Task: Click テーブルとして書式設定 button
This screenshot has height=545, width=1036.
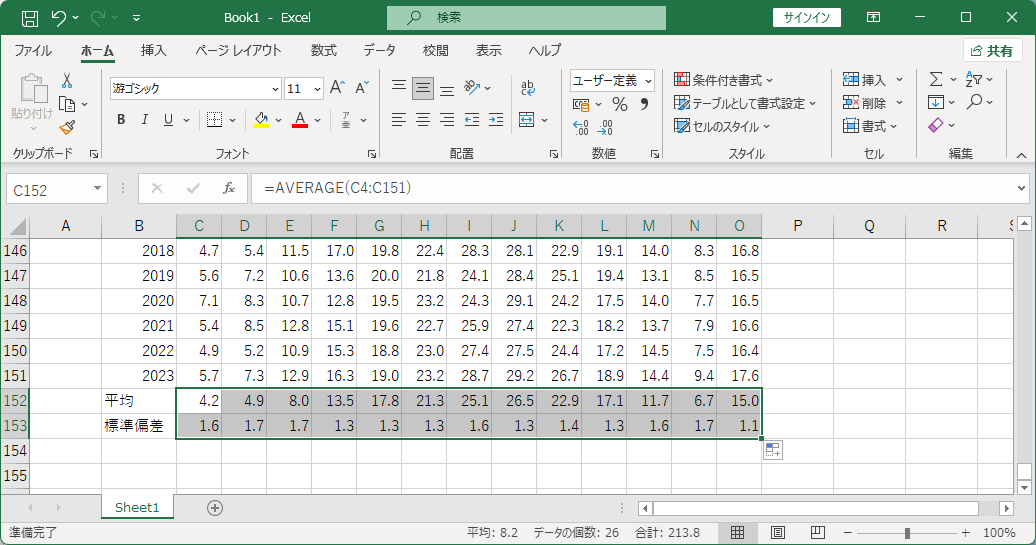Action: click(x=745, y=103)
